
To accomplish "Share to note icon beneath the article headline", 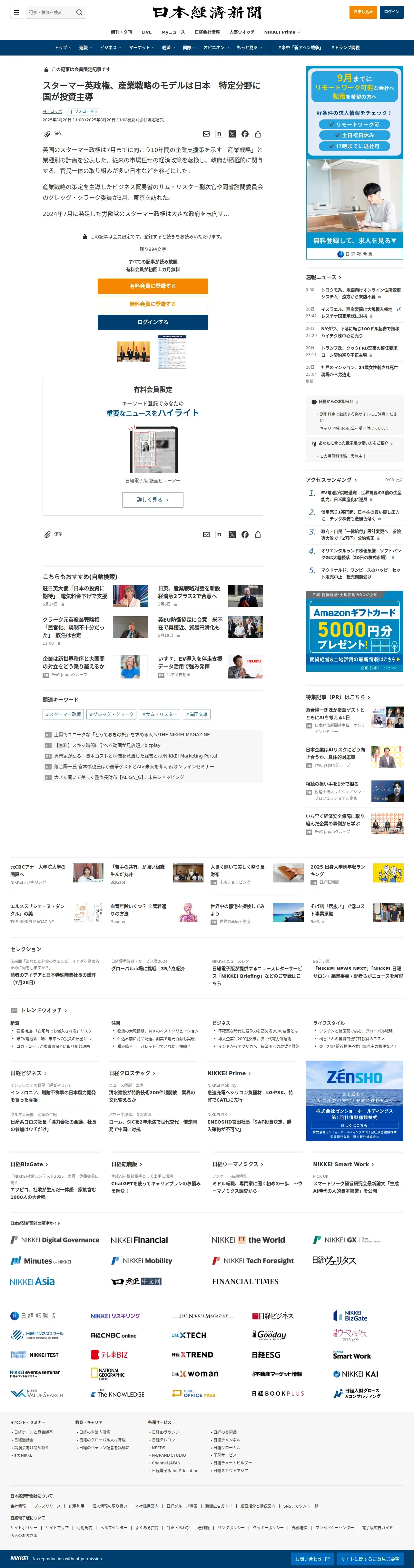I will pos(219,134).
